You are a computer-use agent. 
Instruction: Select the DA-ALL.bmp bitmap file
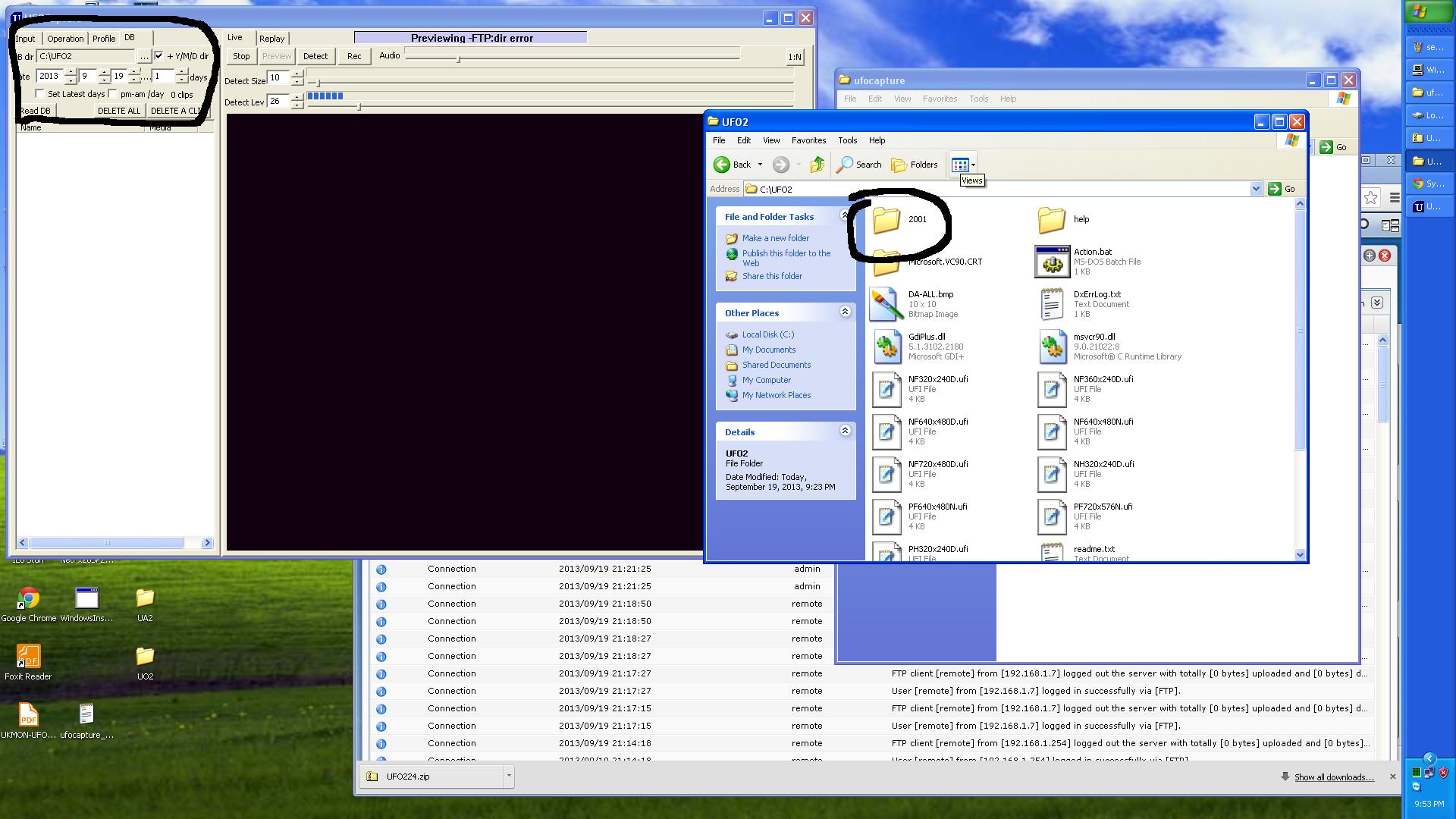pos(886,304)
